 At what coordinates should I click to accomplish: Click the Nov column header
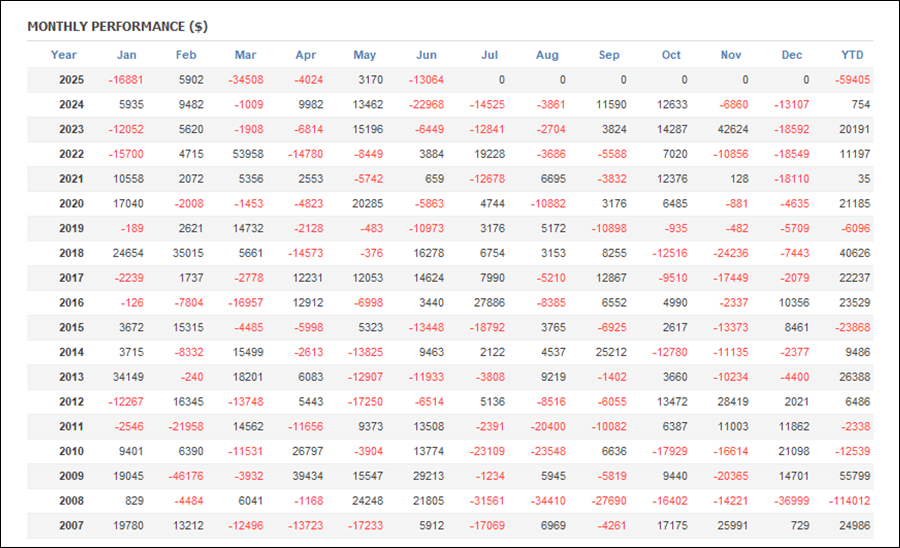click(x=731, y=55)
